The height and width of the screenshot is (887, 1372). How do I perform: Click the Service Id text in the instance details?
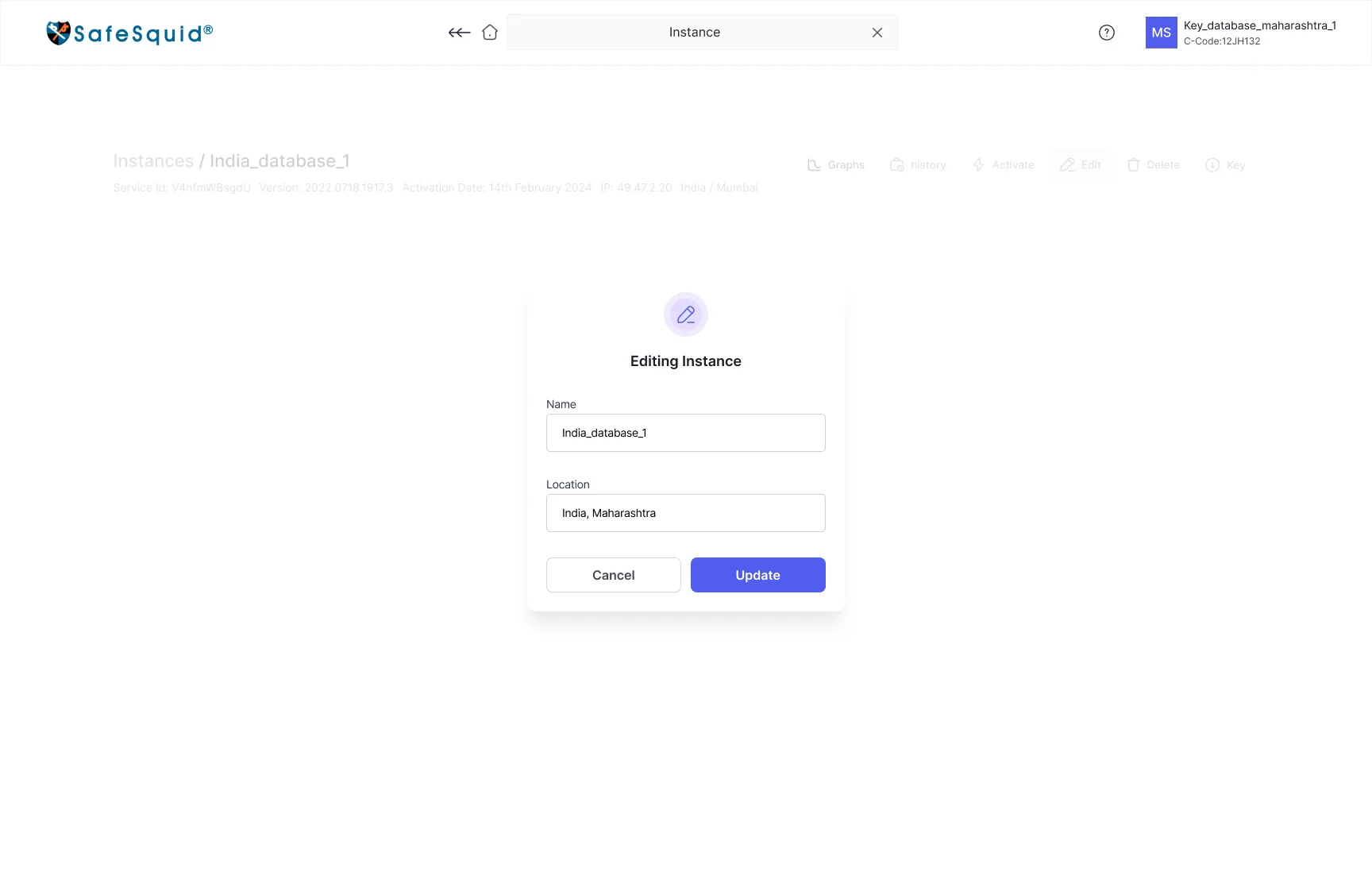(x=182, y=188)
